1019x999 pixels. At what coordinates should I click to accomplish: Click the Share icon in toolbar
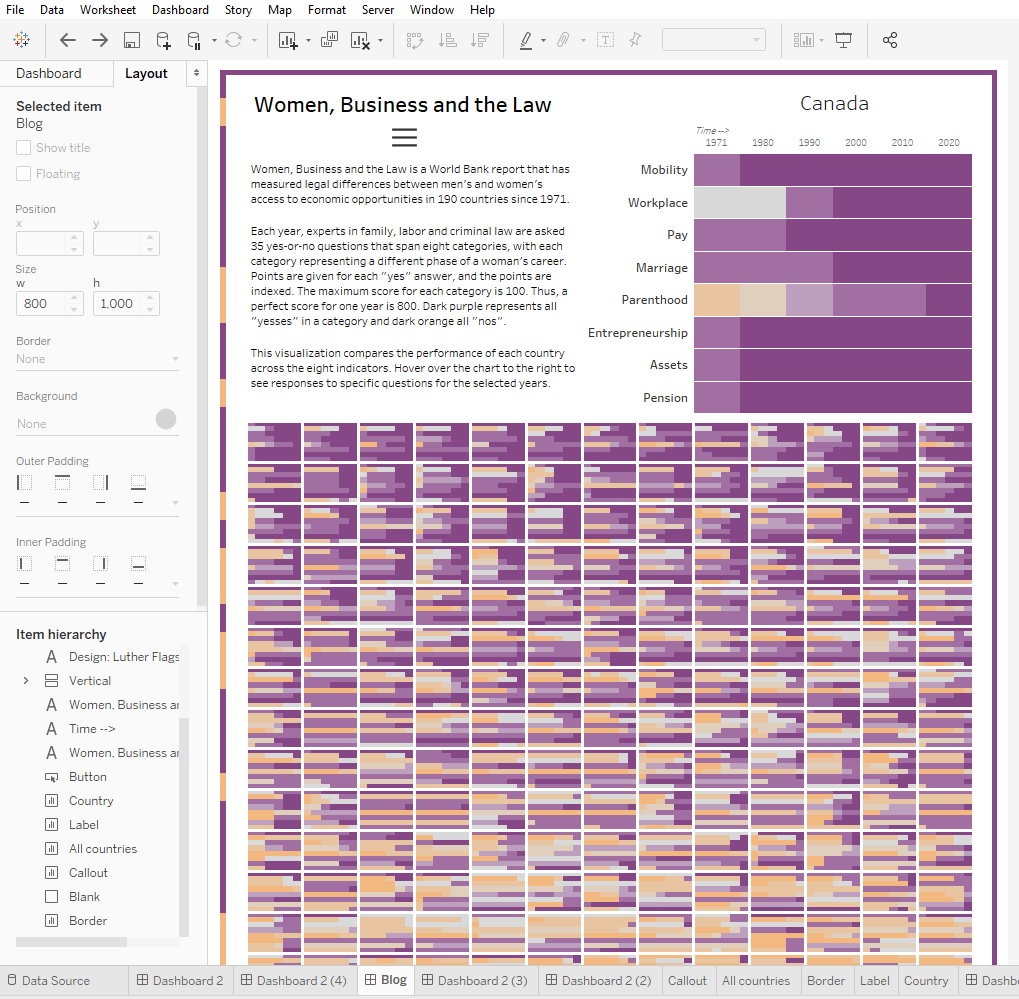coord(889,40)
